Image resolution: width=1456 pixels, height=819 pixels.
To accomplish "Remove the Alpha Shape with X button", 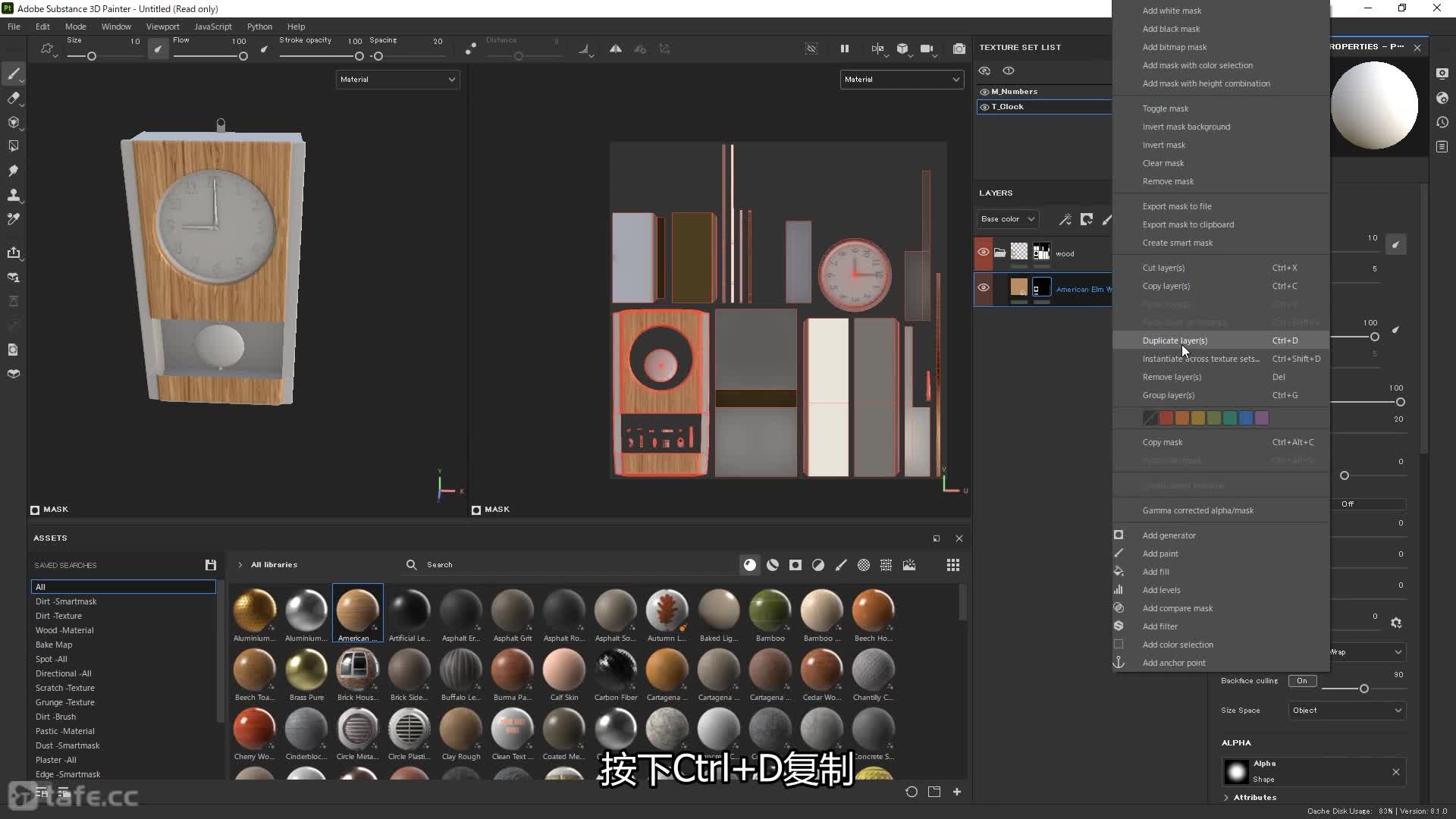I will 1396,772.
